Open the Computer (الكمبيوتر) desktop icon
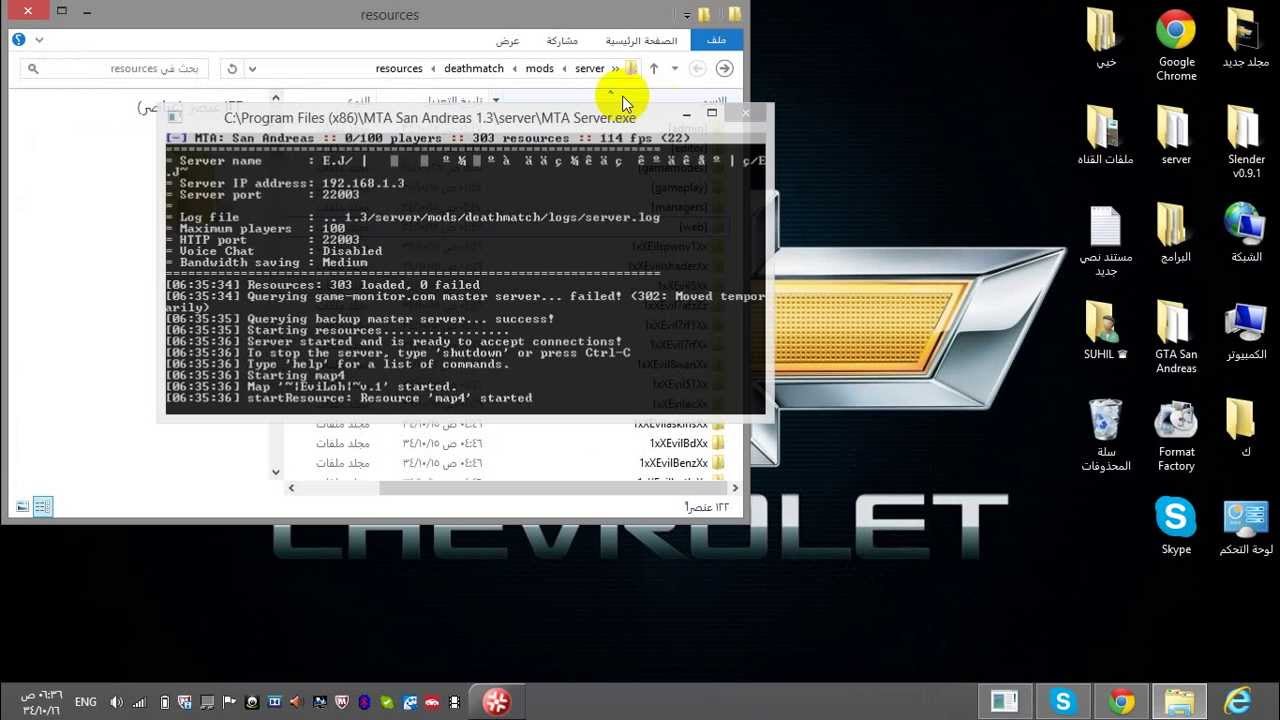Image resolution: width=1280 pixels, height=720 pixels. (x=1246, y=330)
